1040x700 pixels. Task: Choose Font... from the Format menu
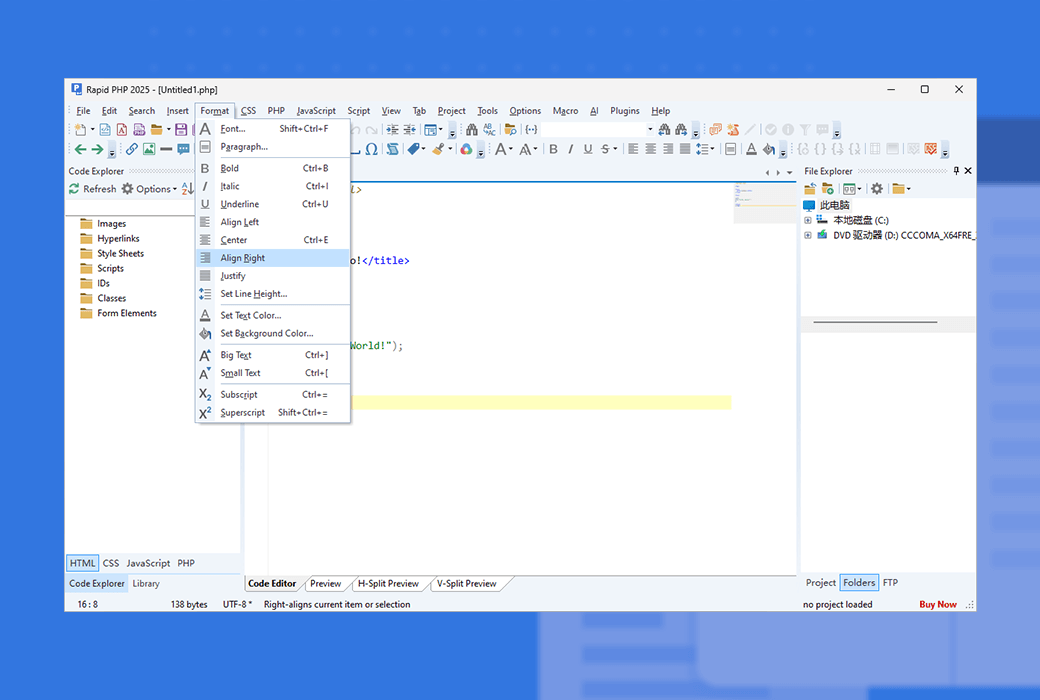coord(274,129)
